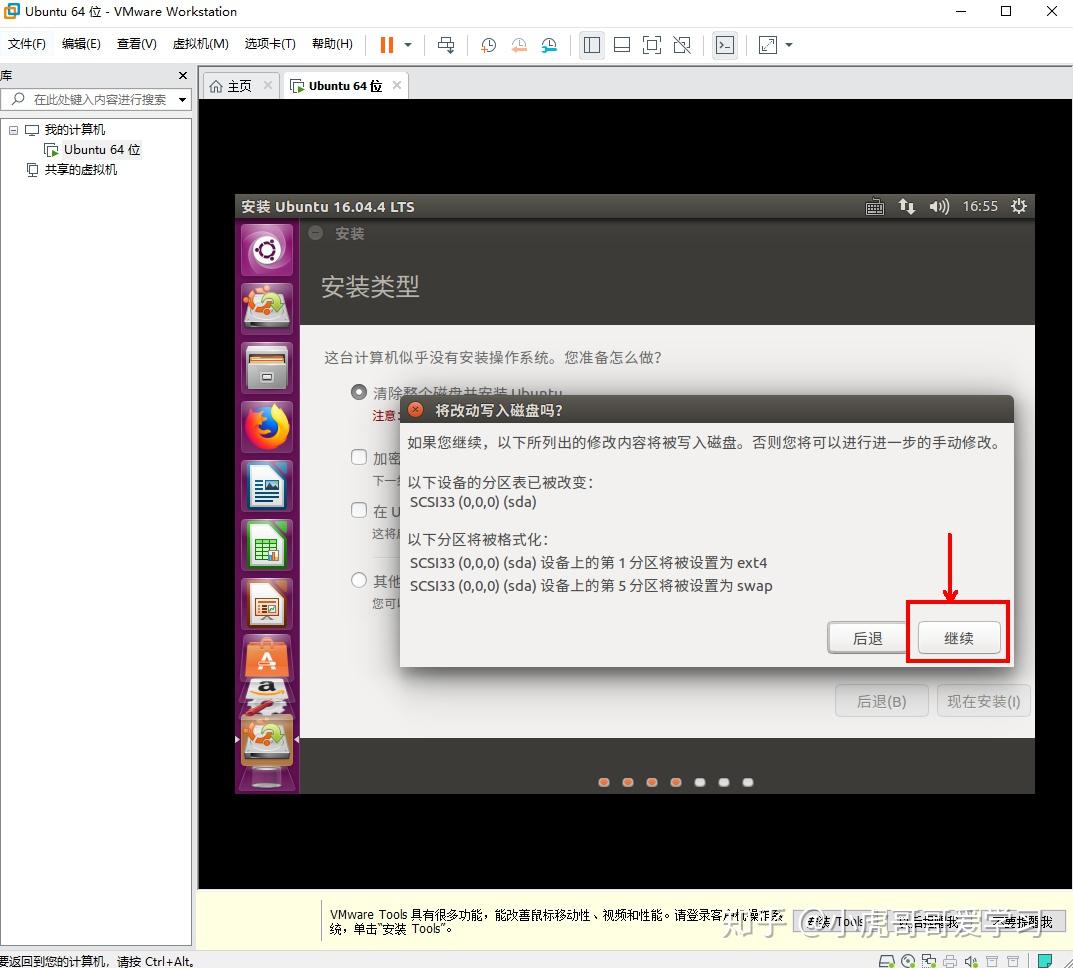Click the 后退(B) button in the installer

(x=881, y=701)
